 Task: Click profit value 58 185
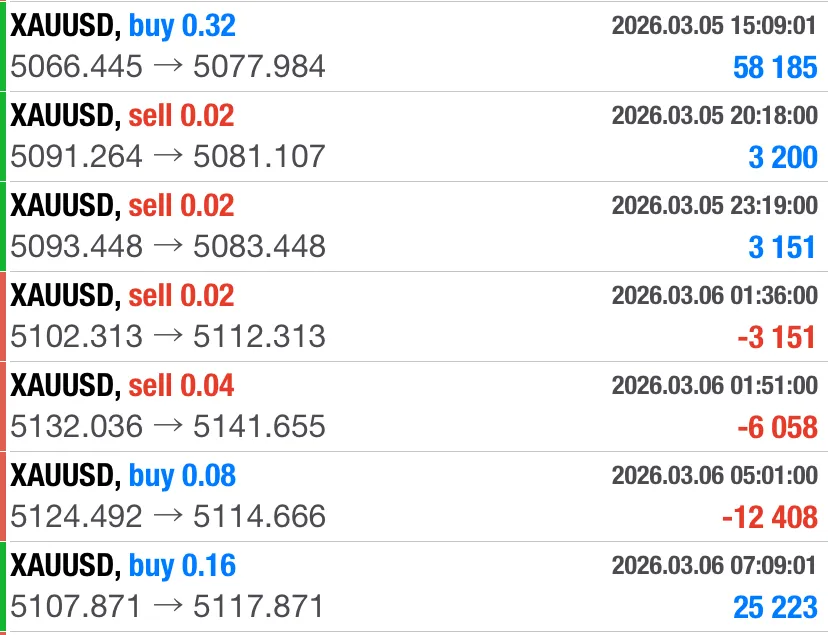tap(775, 67)
